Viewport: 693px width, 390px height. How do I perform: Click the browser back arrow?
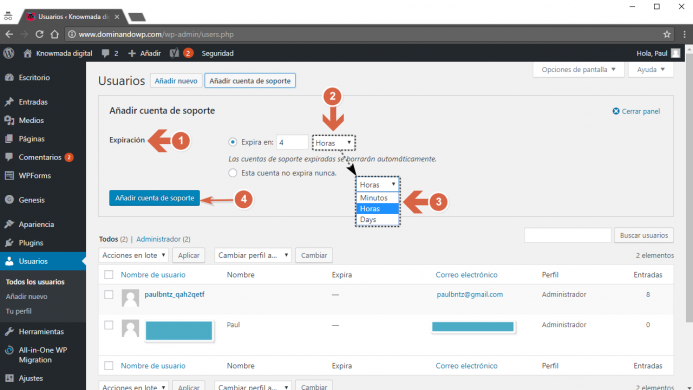(x=9, y=34)
